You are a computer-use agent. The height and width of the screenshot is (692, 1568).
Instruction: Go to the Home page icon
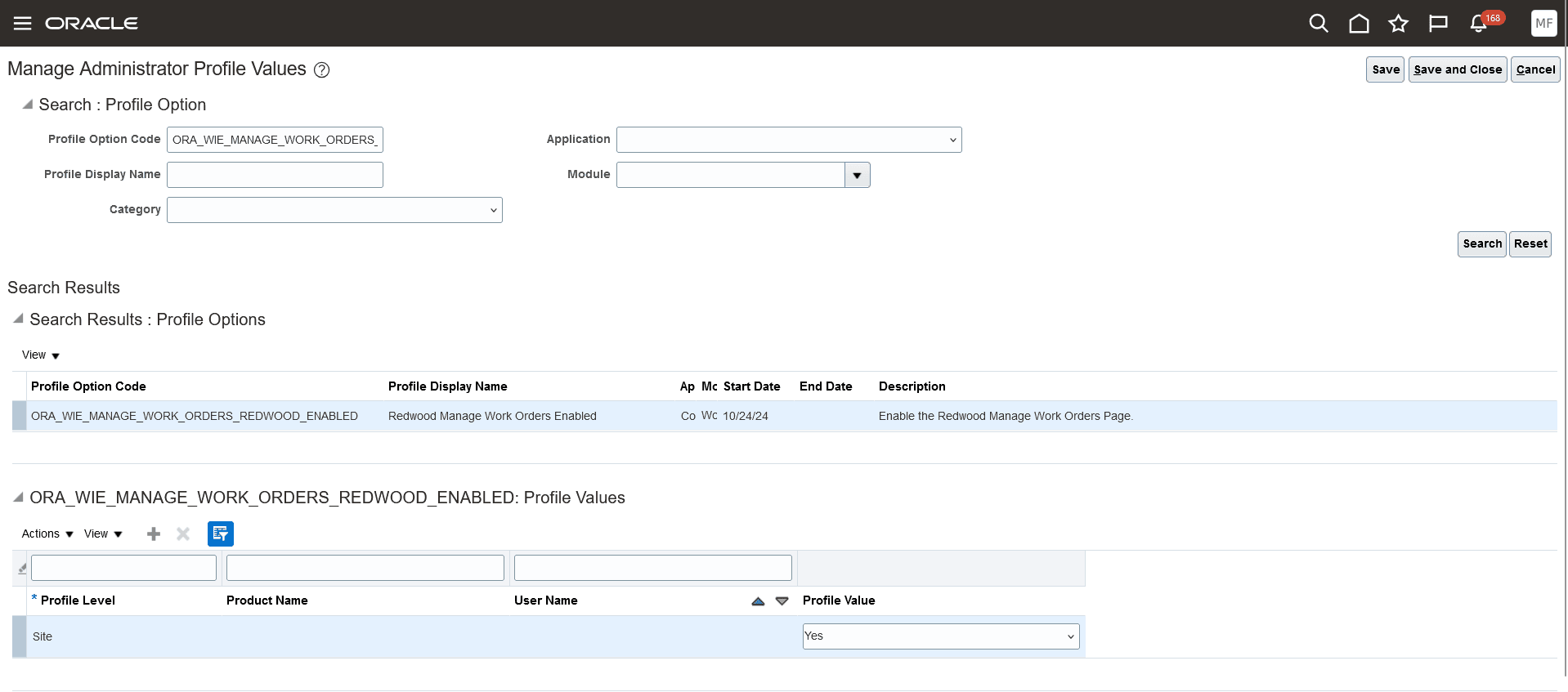(1359, 23)
